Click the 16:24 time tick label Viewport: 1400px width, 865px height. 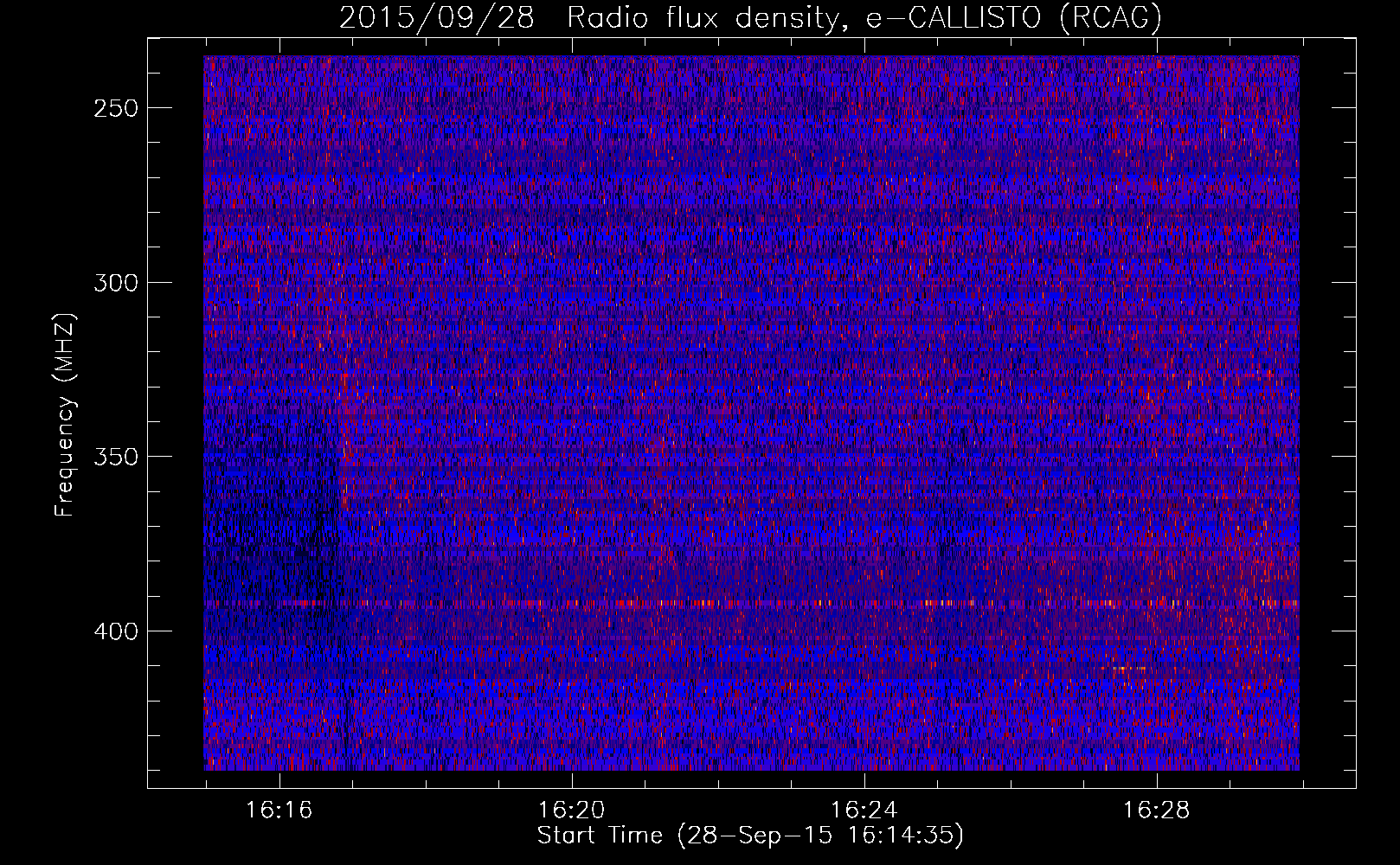(x=864, y=811)
